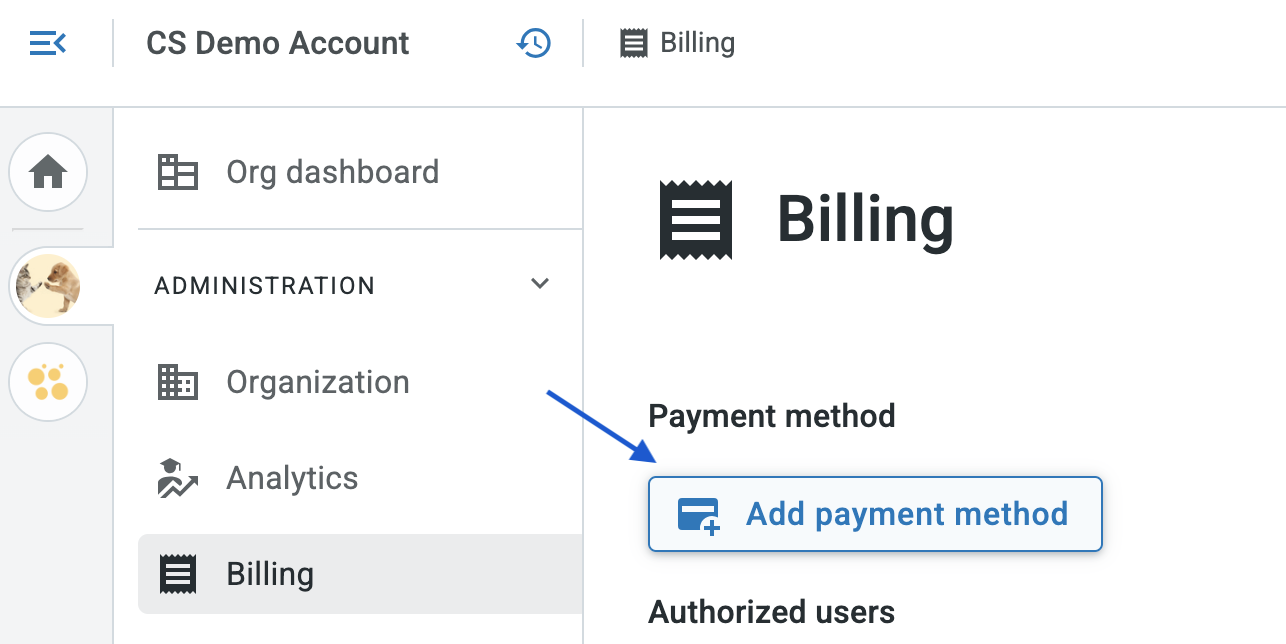Select the puppy avatar organization

[x=48, y=286]
